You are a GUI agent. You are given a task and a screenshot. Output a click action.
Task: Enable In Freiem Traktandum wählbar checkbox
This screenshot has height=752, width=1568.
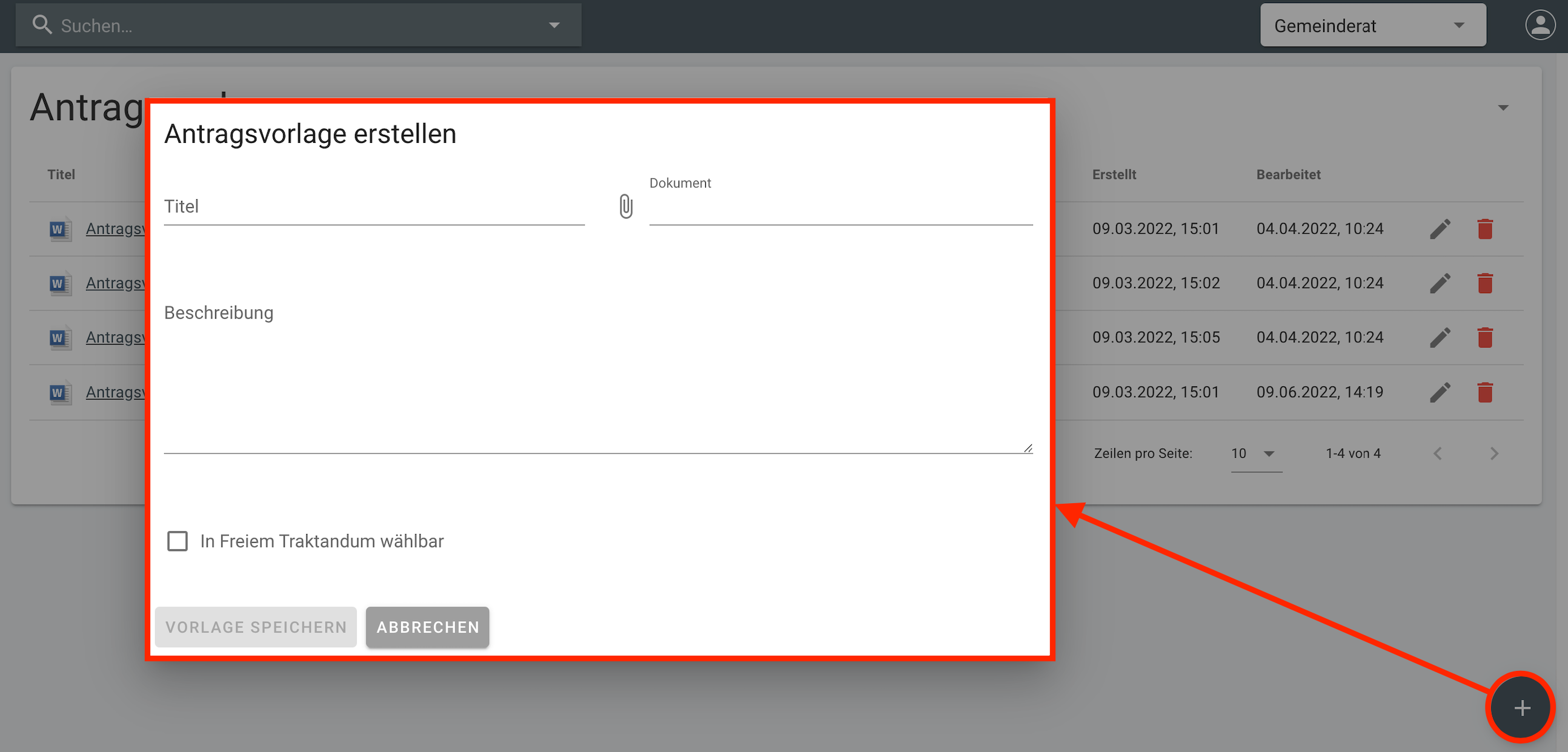click(x=177, y=541)
